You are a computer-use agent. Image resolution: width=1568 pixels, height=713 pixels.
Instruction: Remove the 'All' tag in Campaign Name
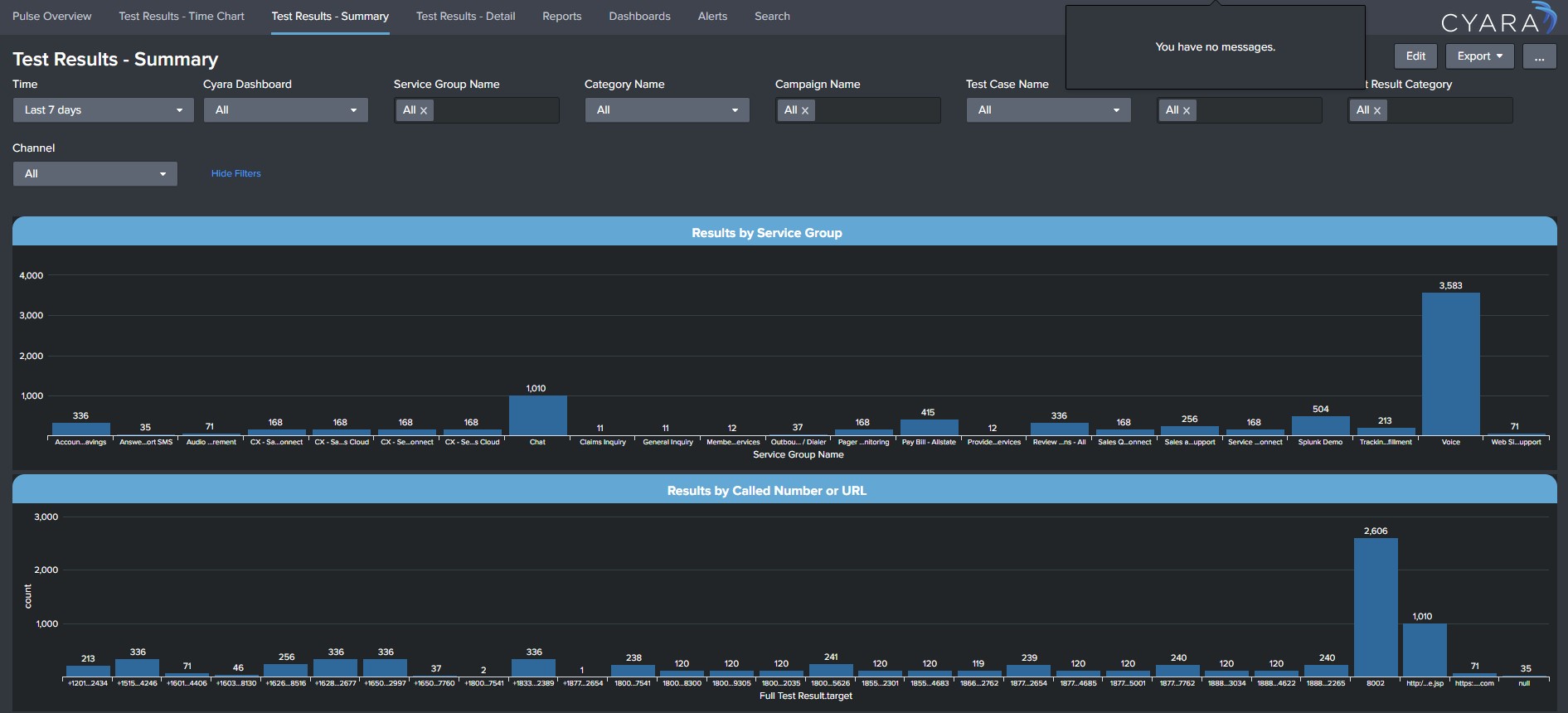point(805,110)
